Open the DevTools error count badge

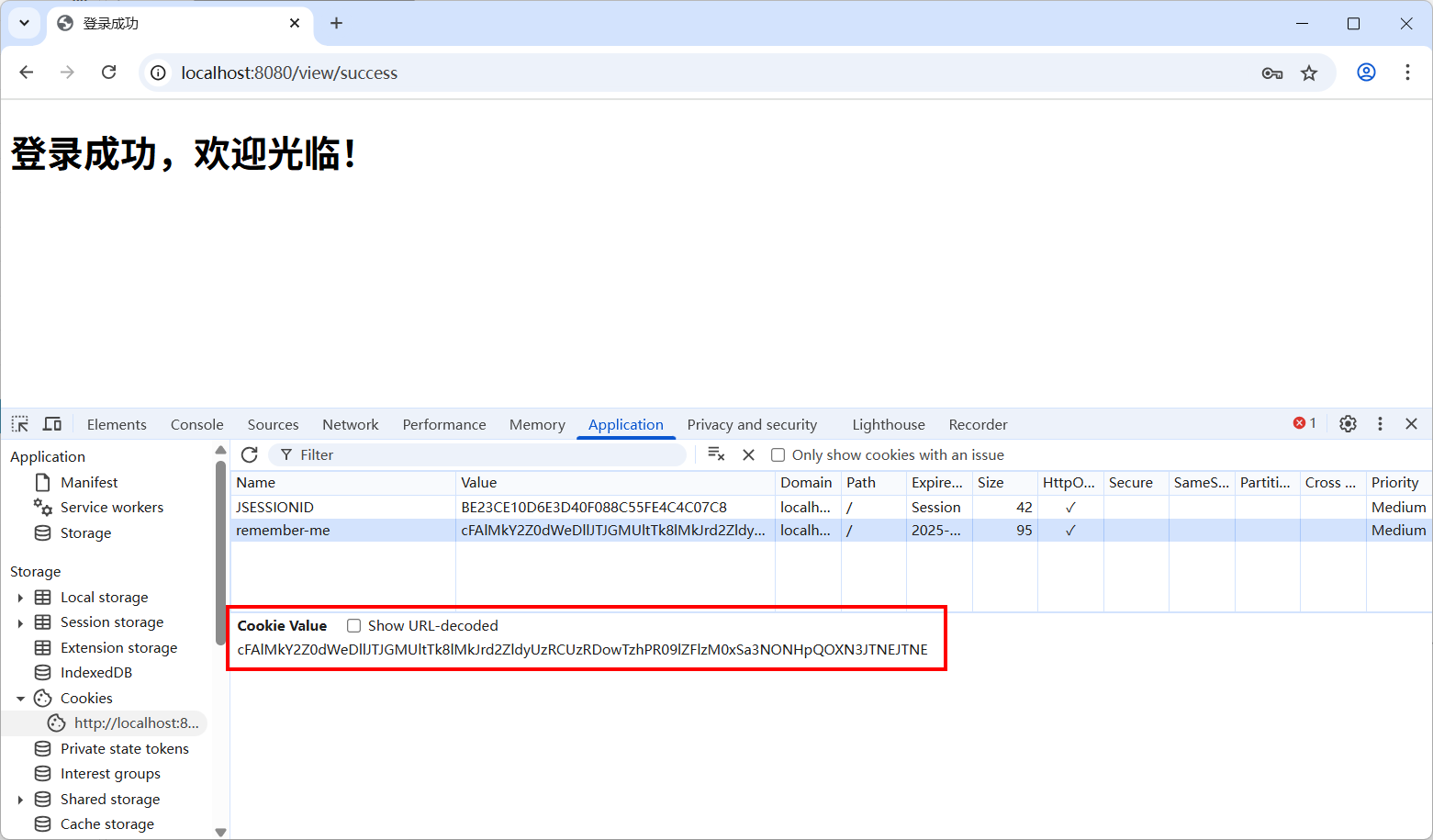click(1304, 423)
